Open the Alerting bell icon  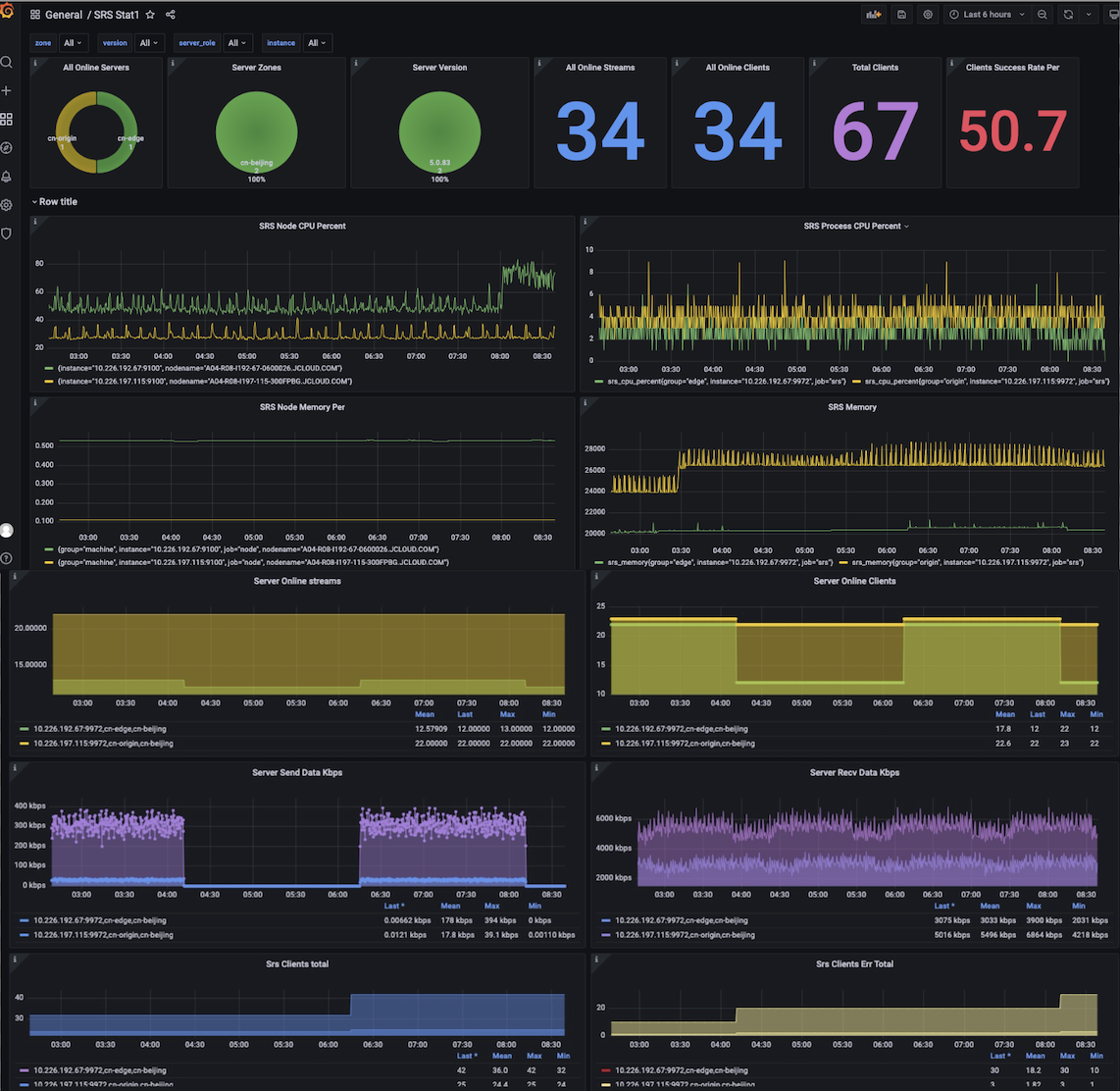tap(7, 177)
